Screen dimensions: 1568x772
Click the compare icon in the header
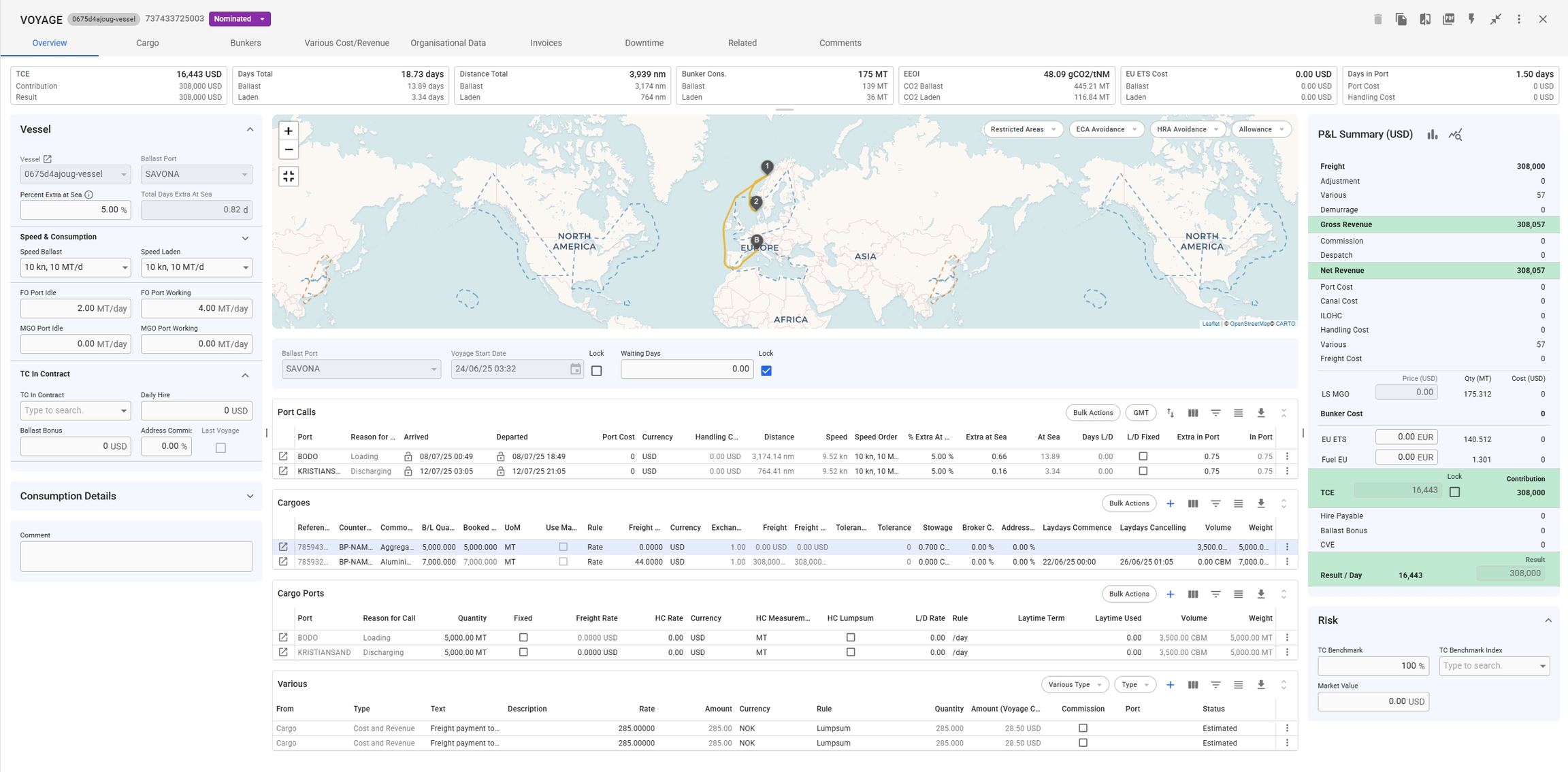click(1424, 19)
